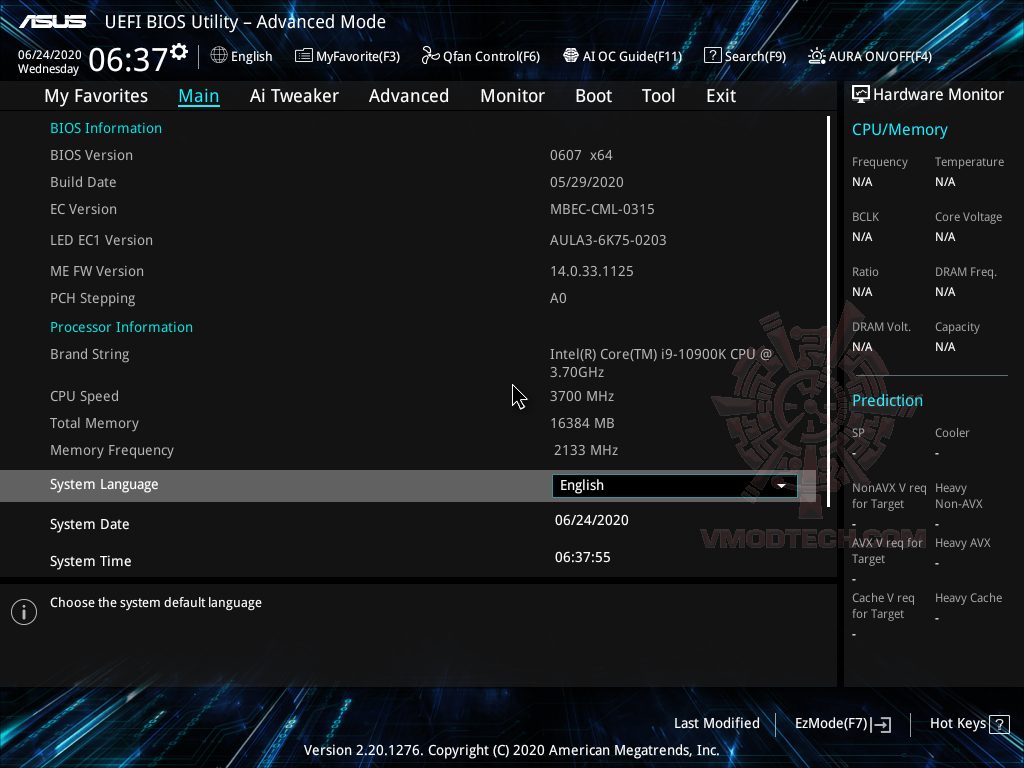This screenshot has width=1024, height=768.
Task: Click the CPU/Memory monitor label
Action: 902,129
